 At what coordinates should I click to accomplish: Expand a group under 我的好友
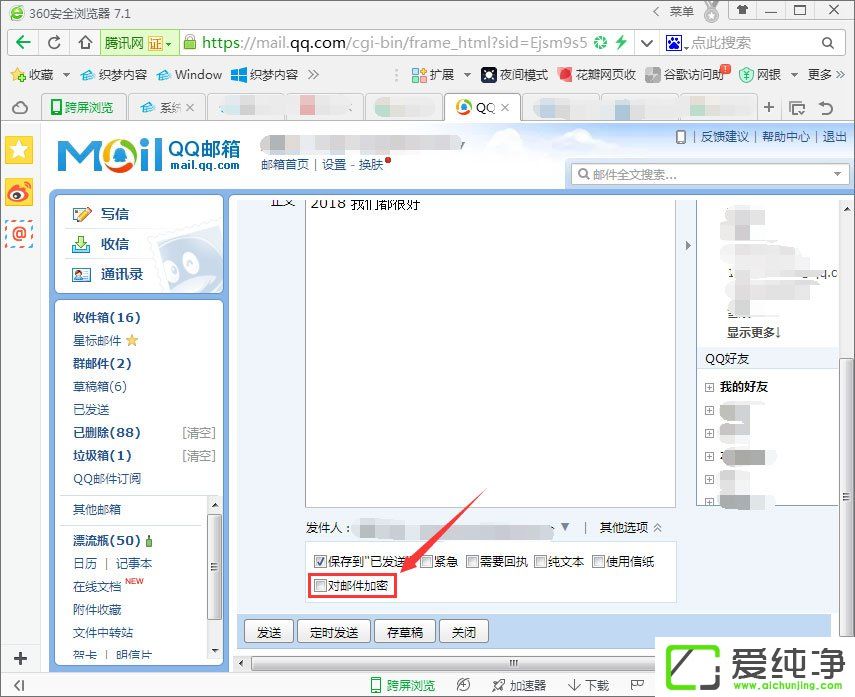(710, 410)
